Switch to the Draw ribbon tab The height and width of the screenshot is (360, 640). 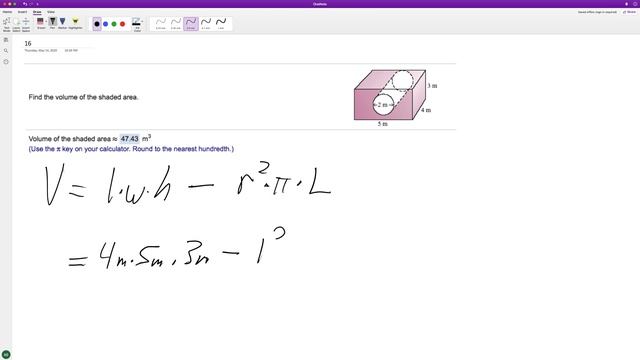(x=37, y=12)
